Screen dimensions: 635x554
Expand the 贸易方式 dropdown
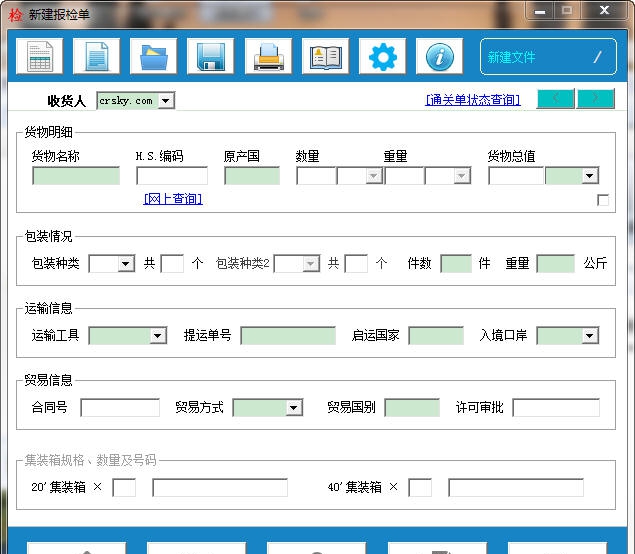point(294,408)
